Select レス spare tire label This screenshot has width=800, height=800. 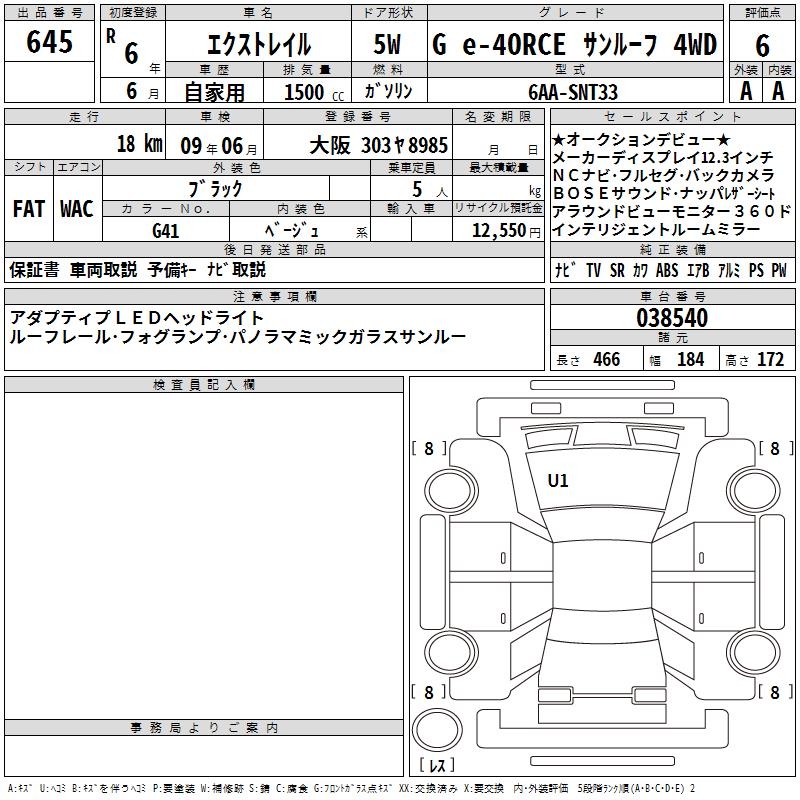click(x=437, y=765)
